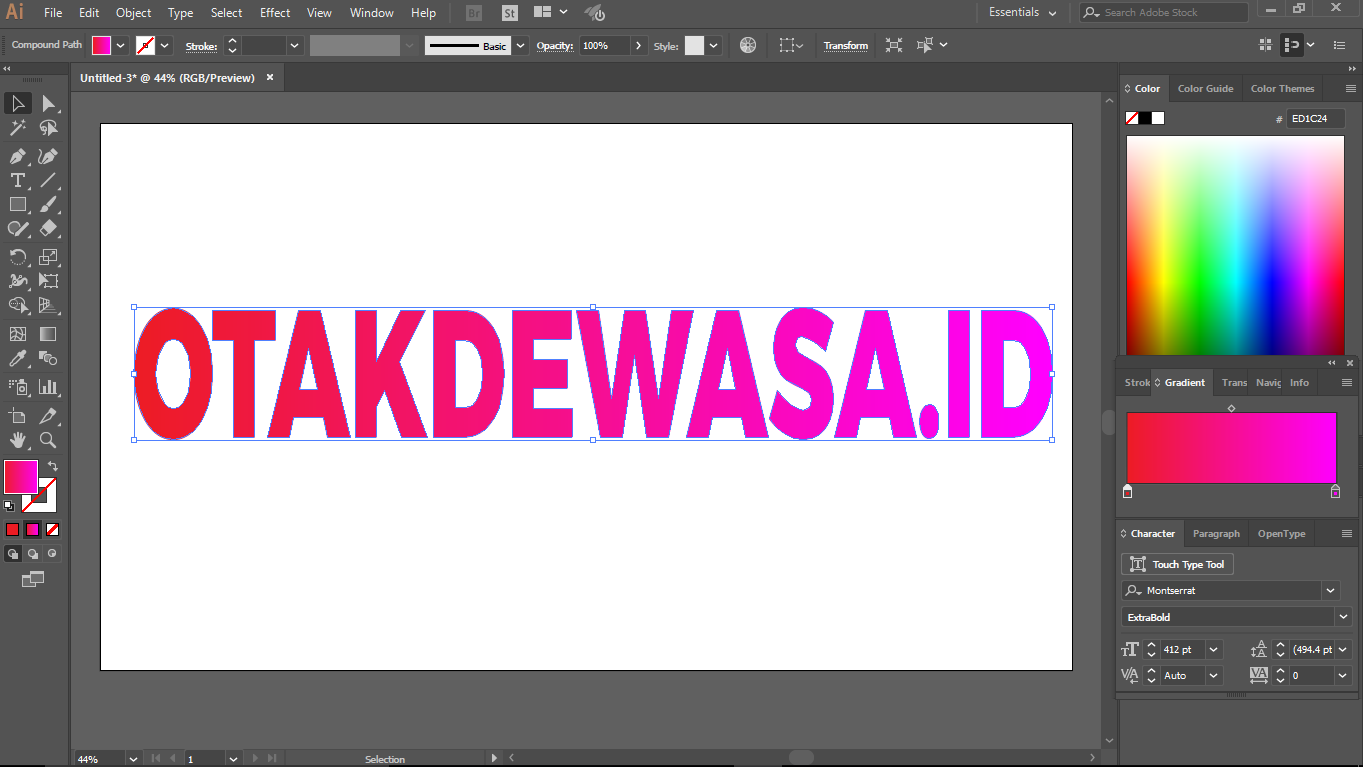This screenshot has height=767, width=1367.
Task: Open zoom level 44% dropdown
Action: tap(134, 759)
